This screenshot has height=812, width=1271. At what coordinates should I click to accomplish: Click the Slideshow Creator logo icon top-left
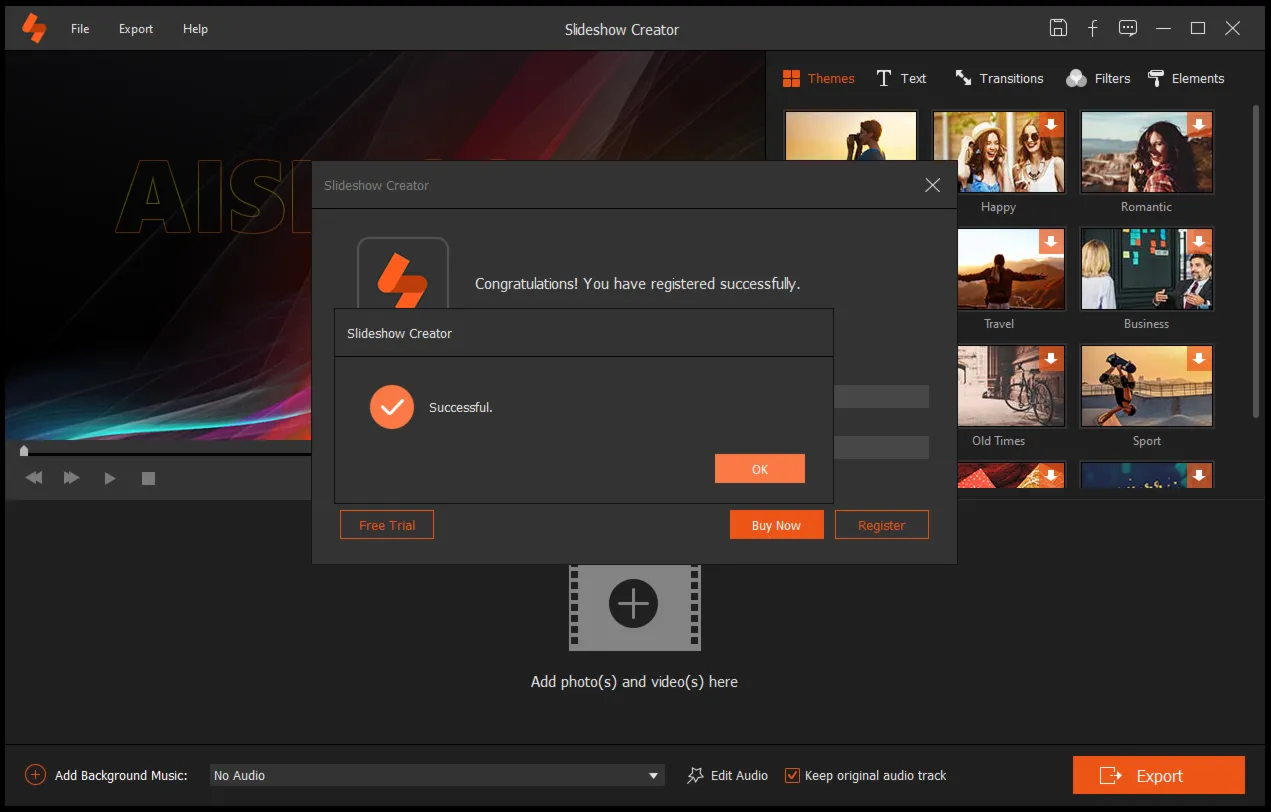34,28
